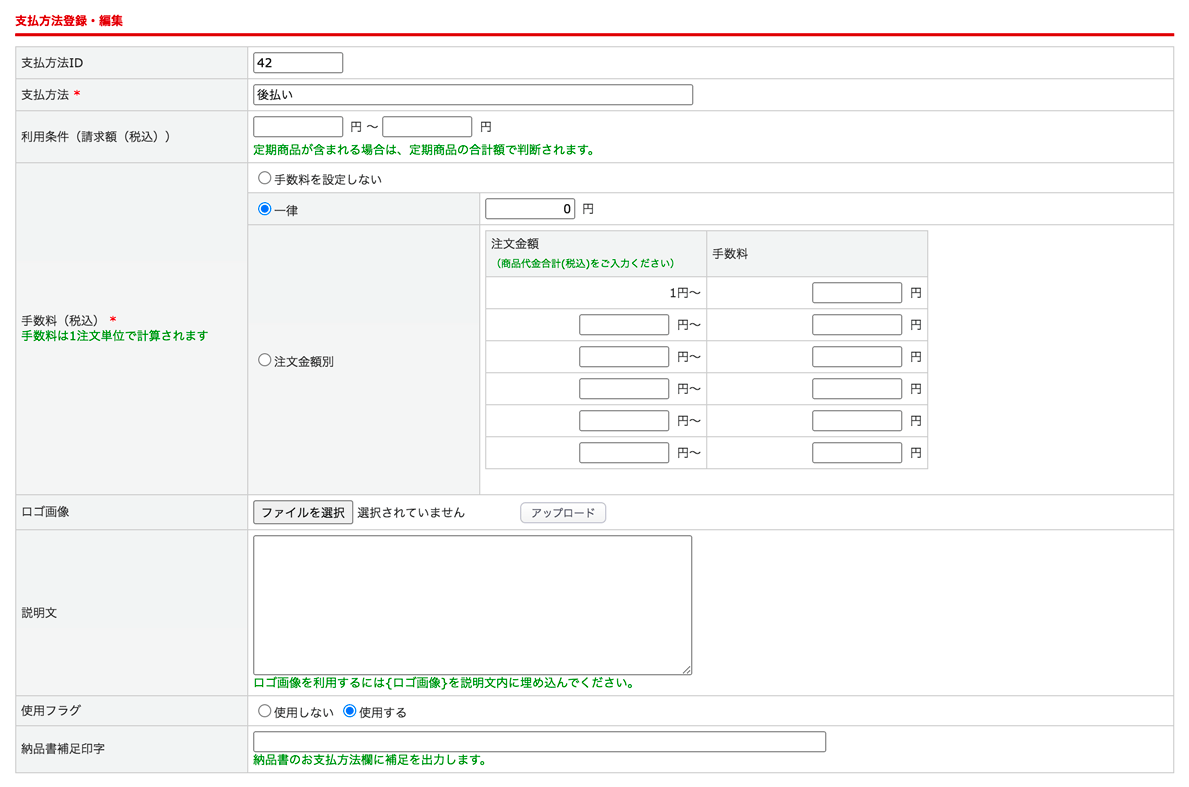Viewport: 1189px width, 787px height.
Task: Set usage flag to 使用する
Action: click(x=350, y=712)
